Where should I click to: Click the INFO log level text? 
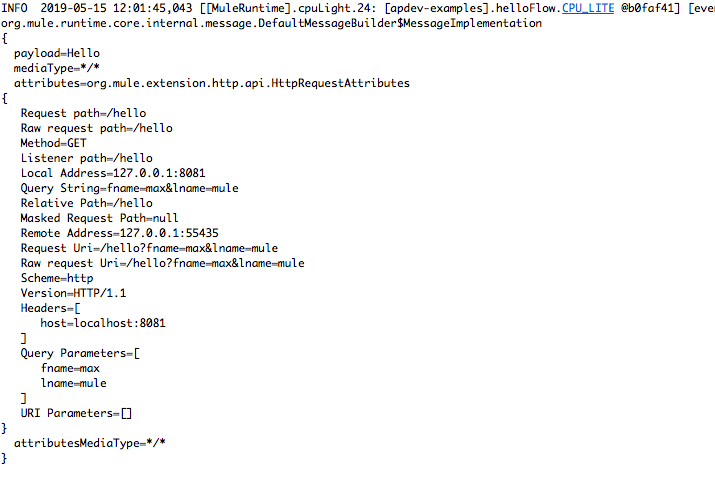tap(15, 8)
